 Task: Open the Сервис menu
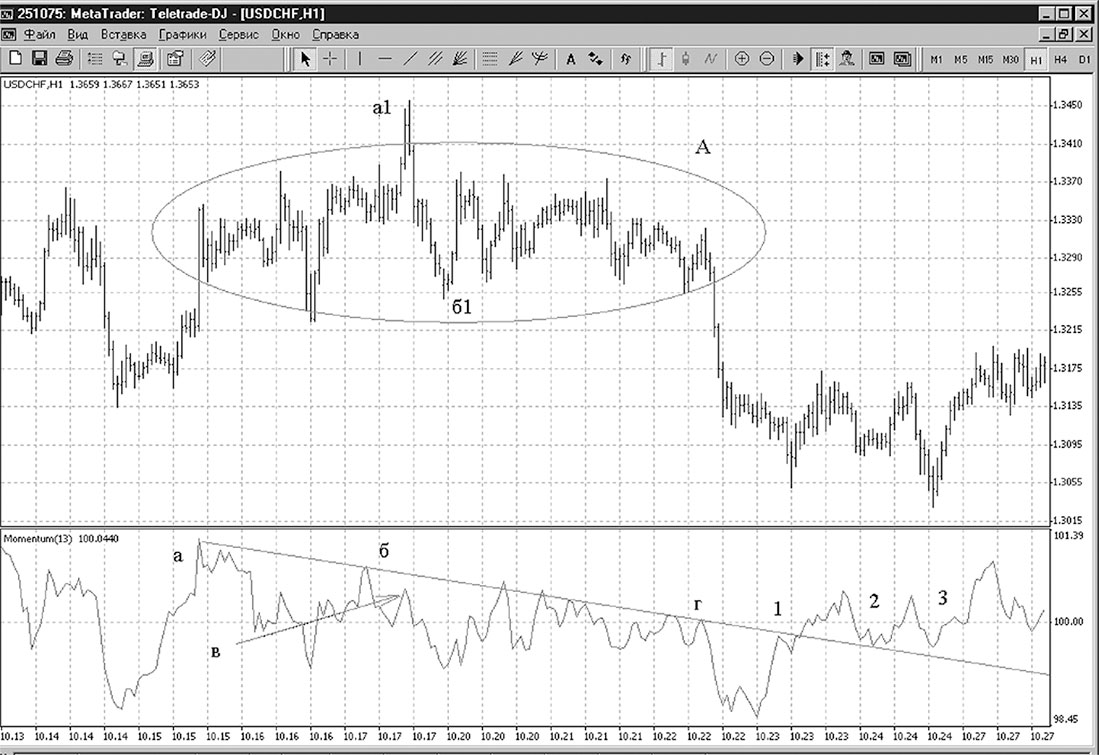click(x=238, y=34)
